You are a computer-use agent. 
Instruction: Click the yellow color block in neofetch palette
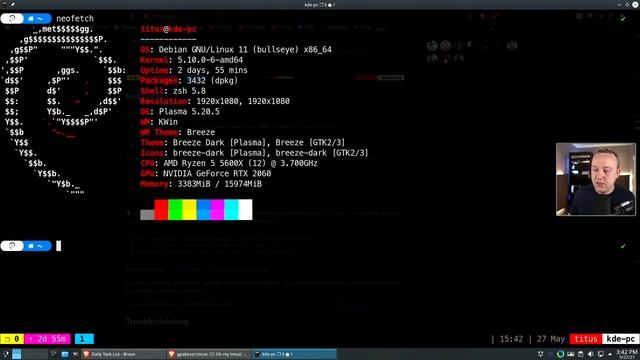(x=189, y=209)
